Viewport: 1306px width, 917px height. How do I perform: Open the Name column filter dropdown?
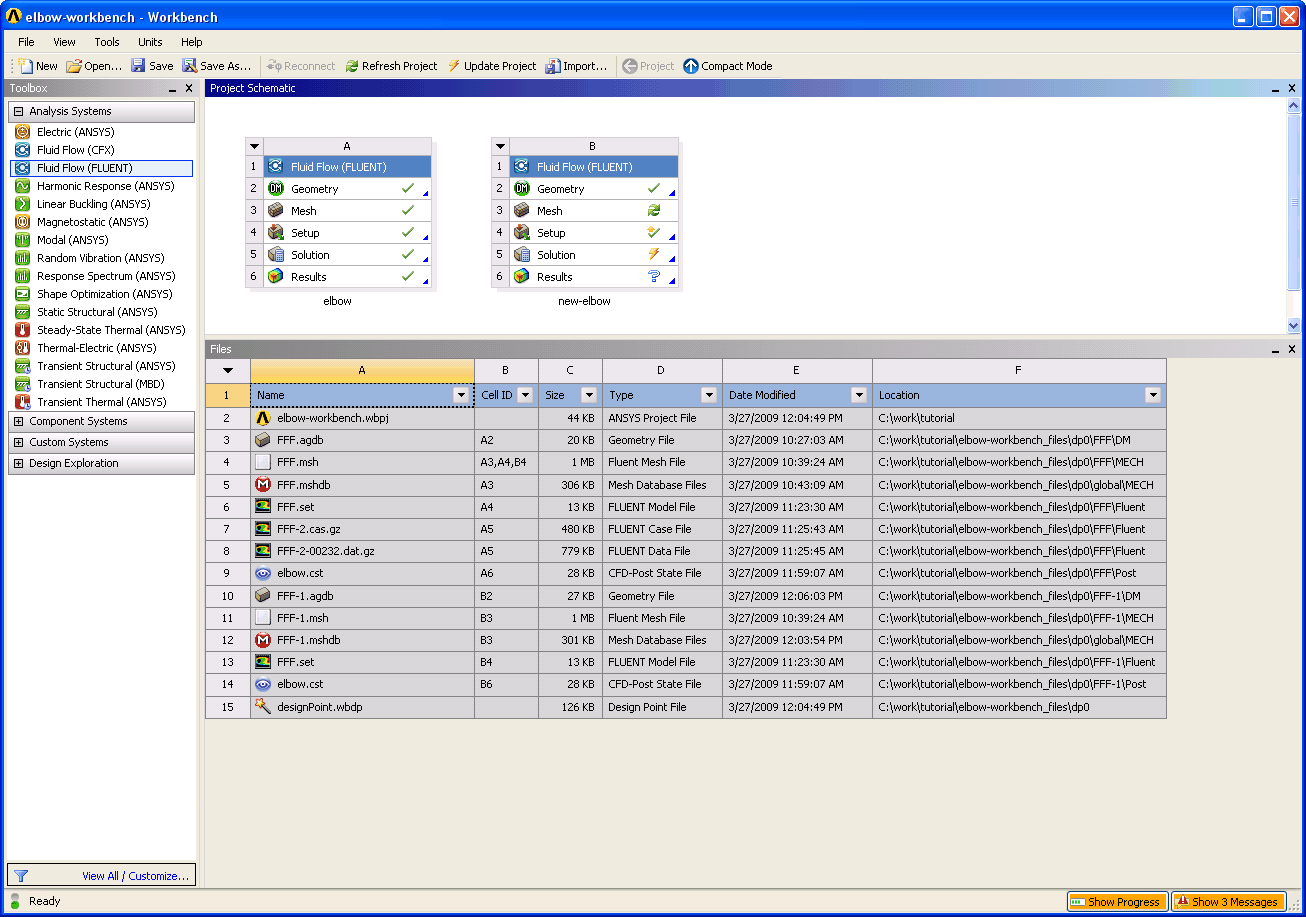pyautogui.click(x=461, y=395)
